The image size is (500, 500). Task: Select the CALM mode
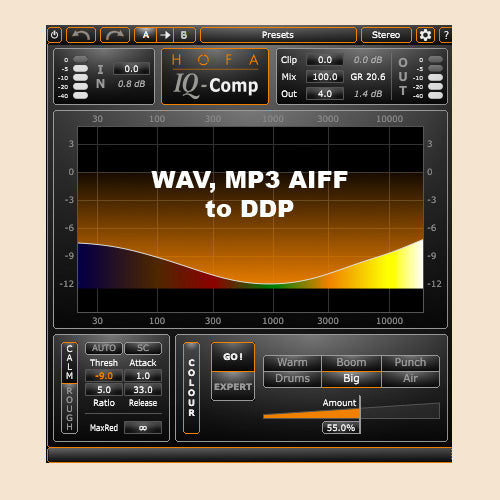click(69, 362)
